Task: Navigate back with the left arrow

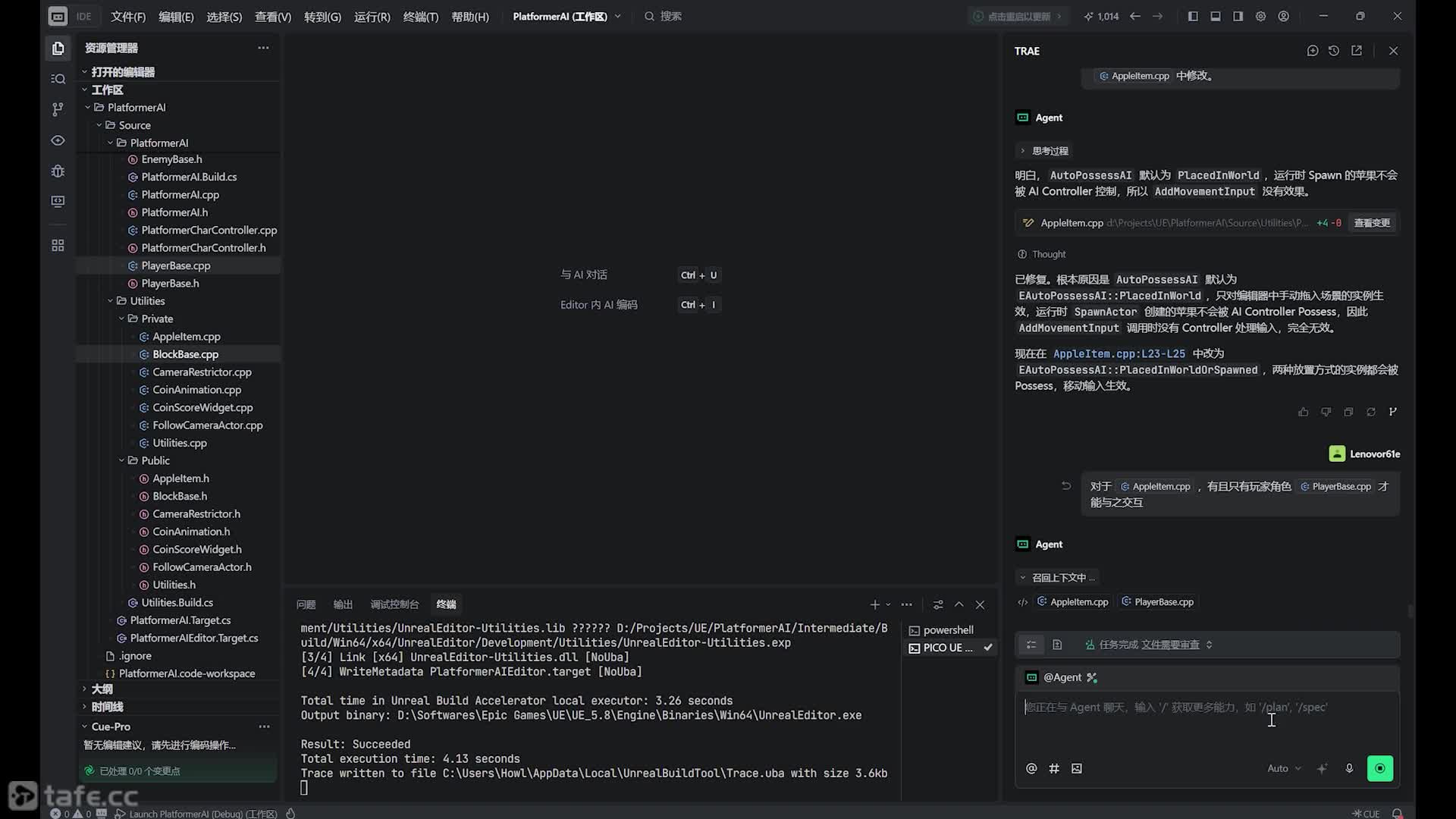Action: (x=1135, y=16)
